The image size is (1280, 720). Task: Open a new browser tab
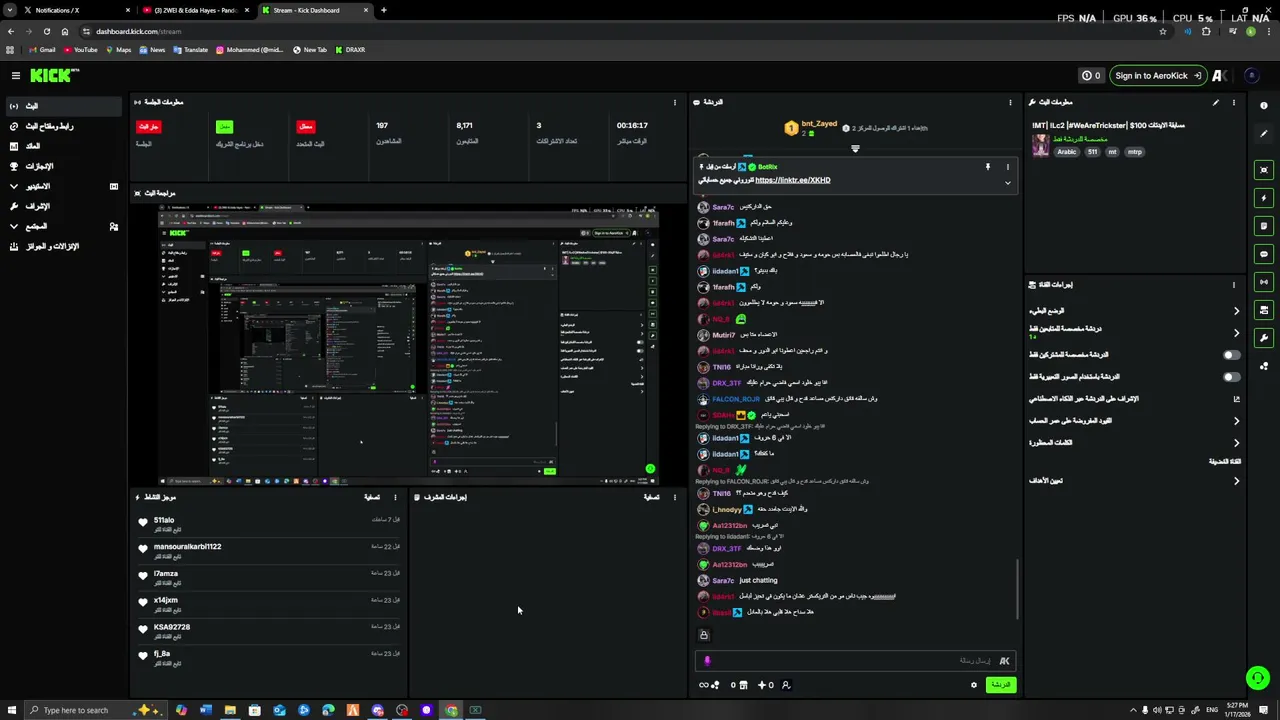point(384,10)
